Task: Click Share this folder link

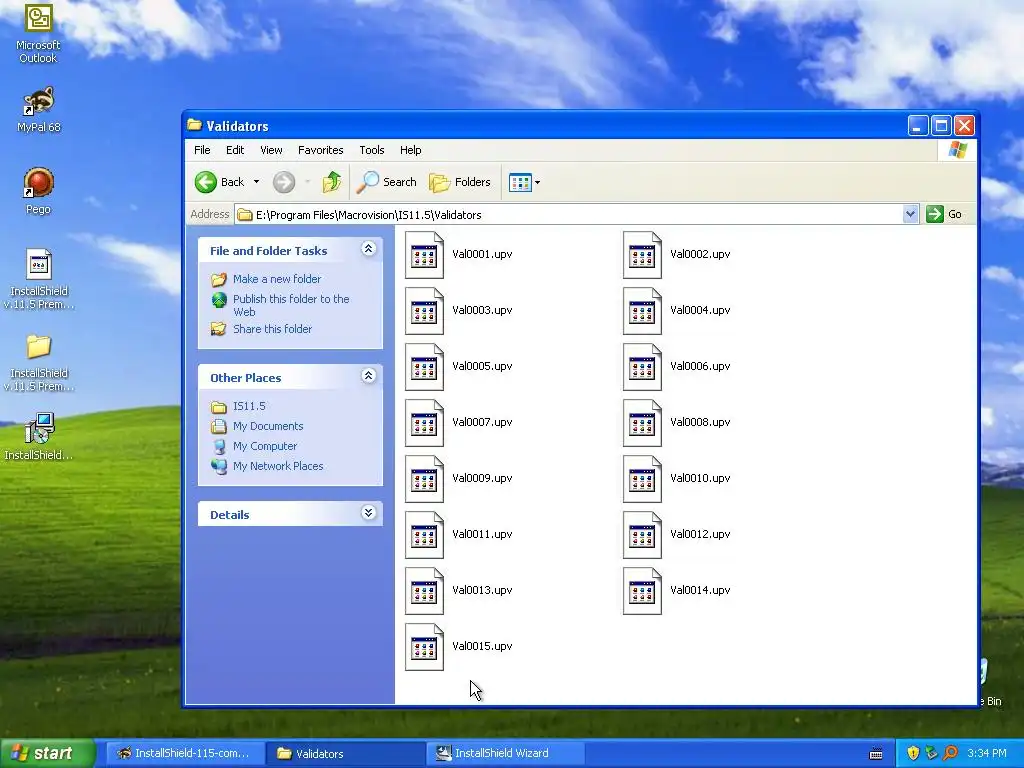Action: [272, 329]
